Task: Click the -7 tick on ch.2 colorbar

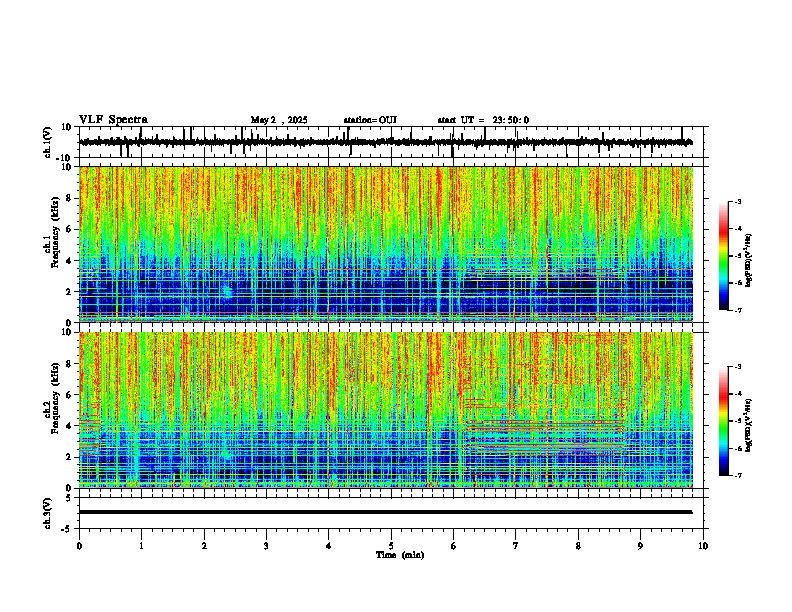Action: [x=738, y=476]
